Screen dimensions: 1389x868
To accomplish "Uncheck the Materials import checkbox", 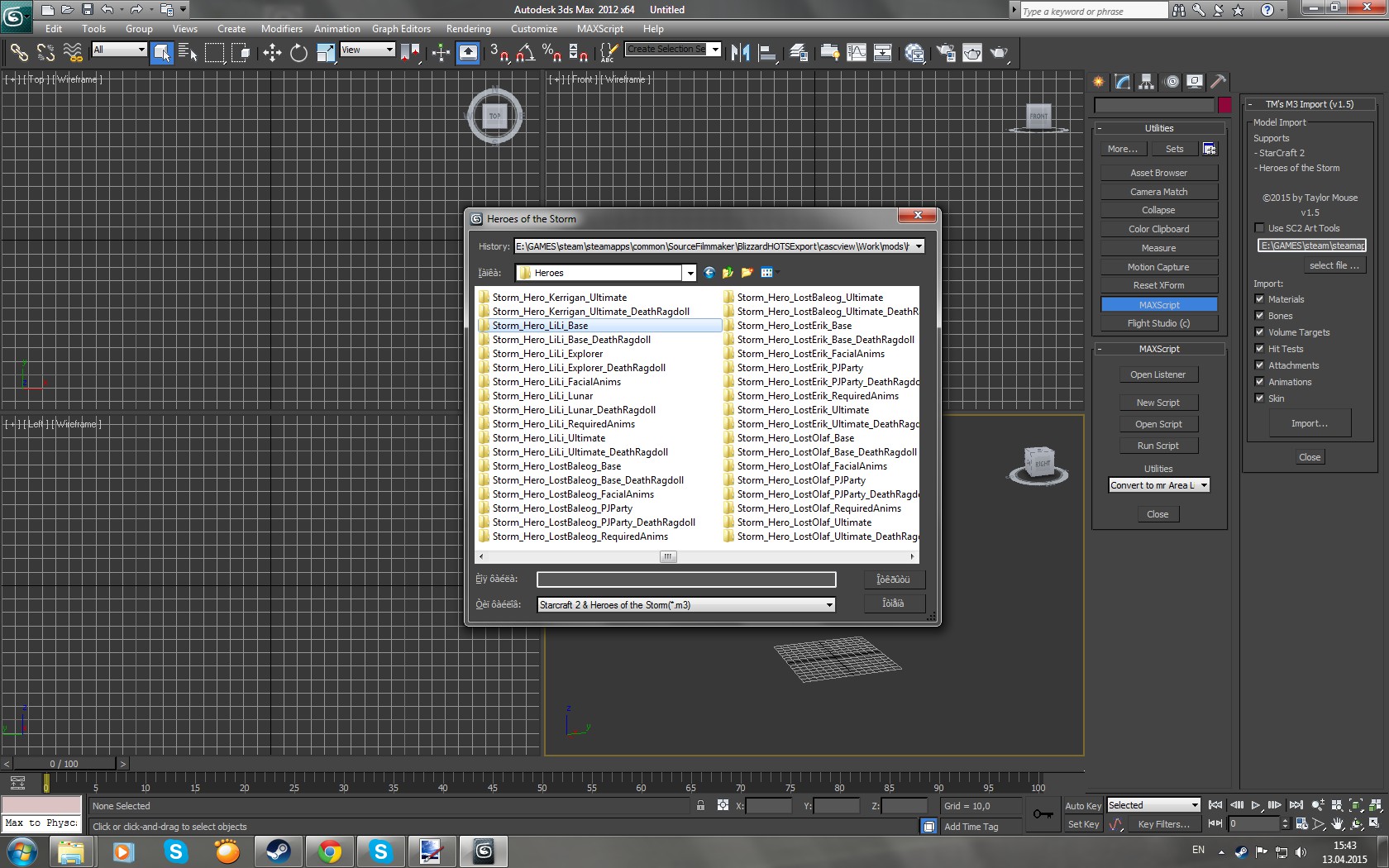I will point(1259,299).
